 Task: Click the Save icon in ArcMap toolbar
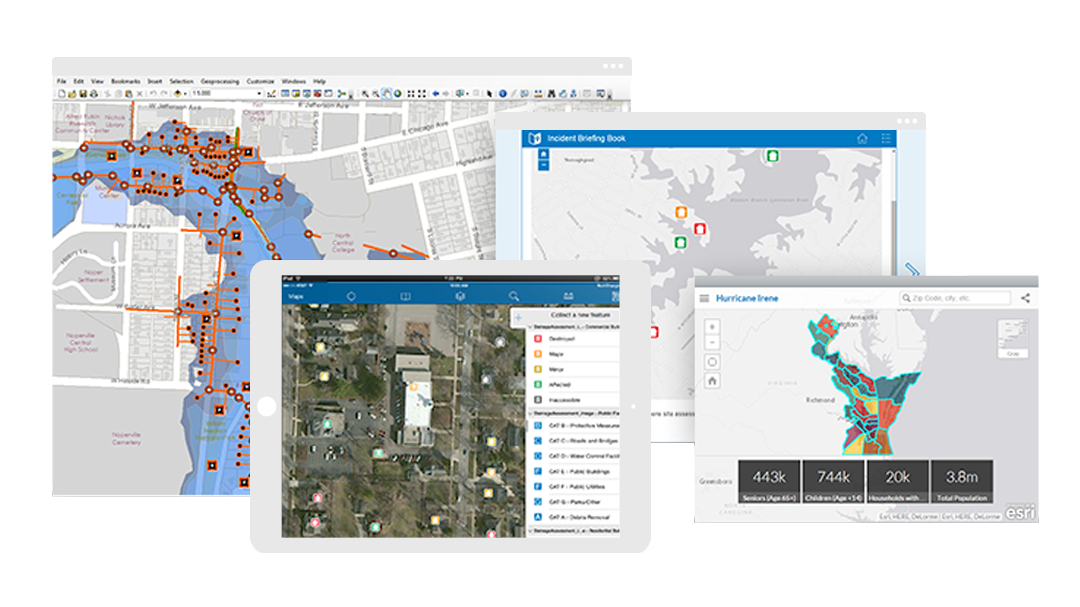coord(83,94)
